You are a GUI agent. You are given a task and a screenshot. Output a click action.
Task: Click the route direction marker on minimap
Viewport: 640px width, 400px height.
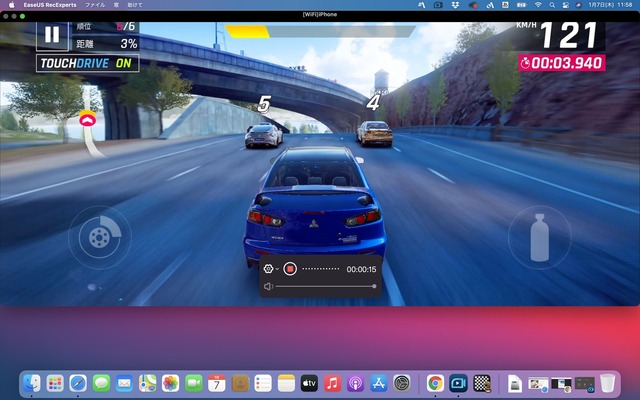pos(88,120)
